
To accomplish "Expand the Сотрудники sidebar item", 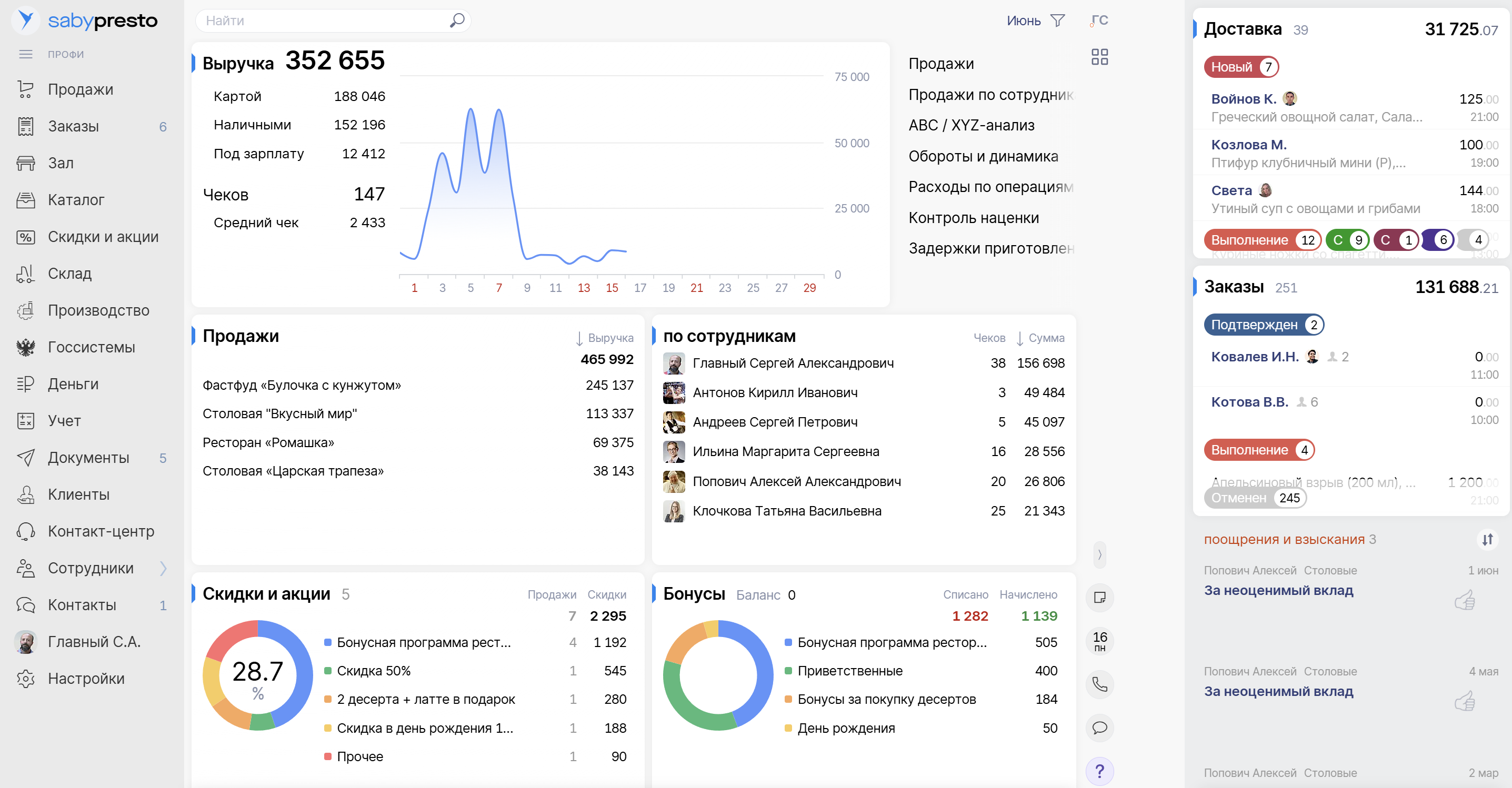I will [x=164, y=568].
